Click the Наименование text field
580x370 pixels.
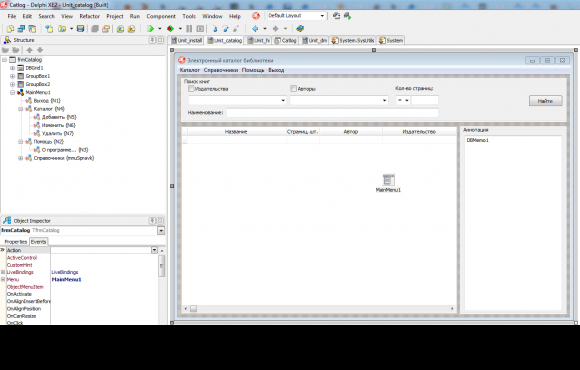(332, 112)
